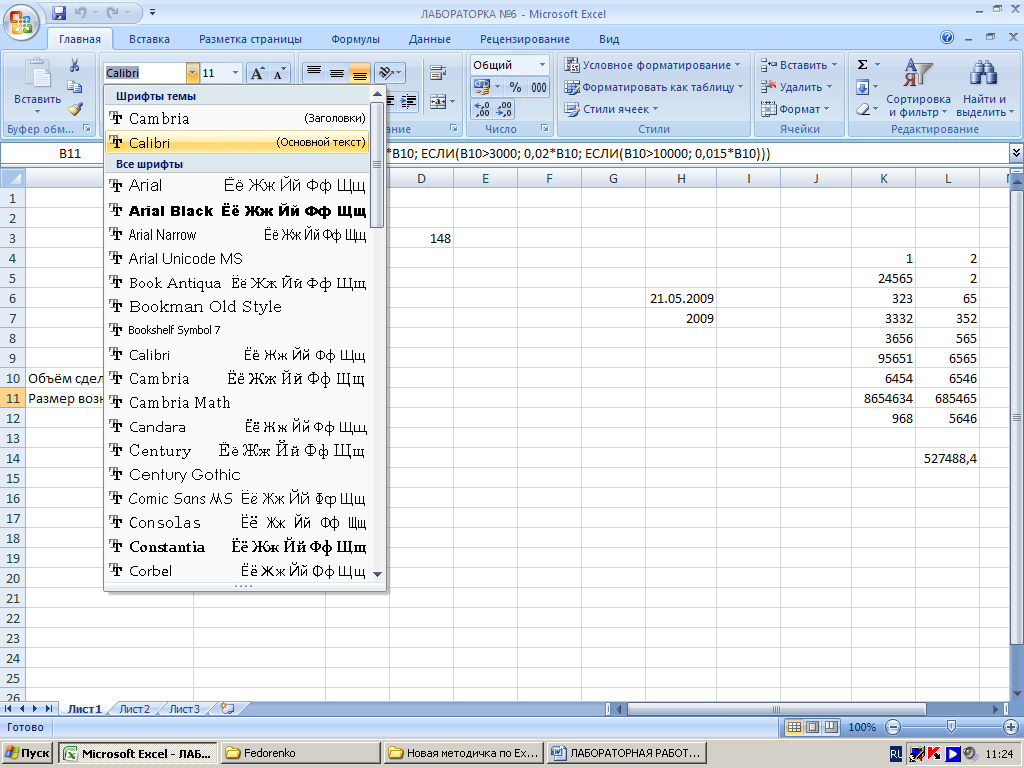
Task: Switch to Page Break Preview in status bar
Action: pos(831,727)
